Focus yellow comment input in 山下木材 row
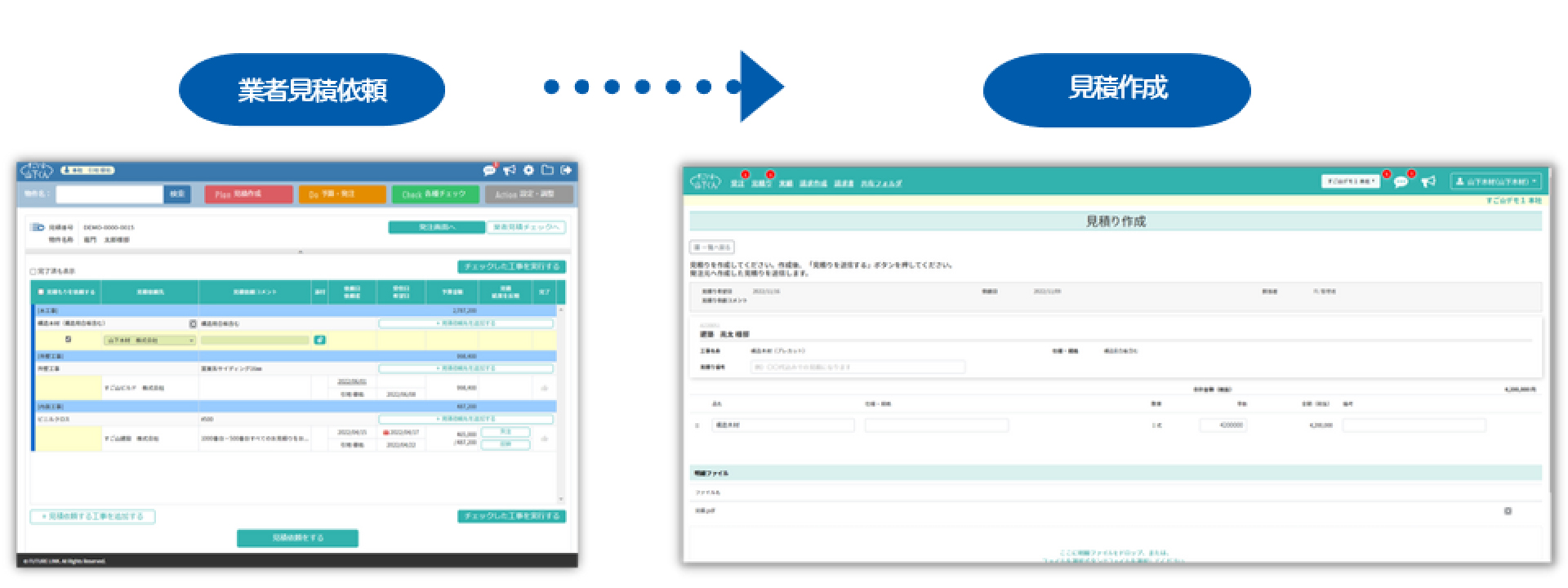Viewport: 1568px width, 588px height. pyautogui.click(x=256, y=341)
